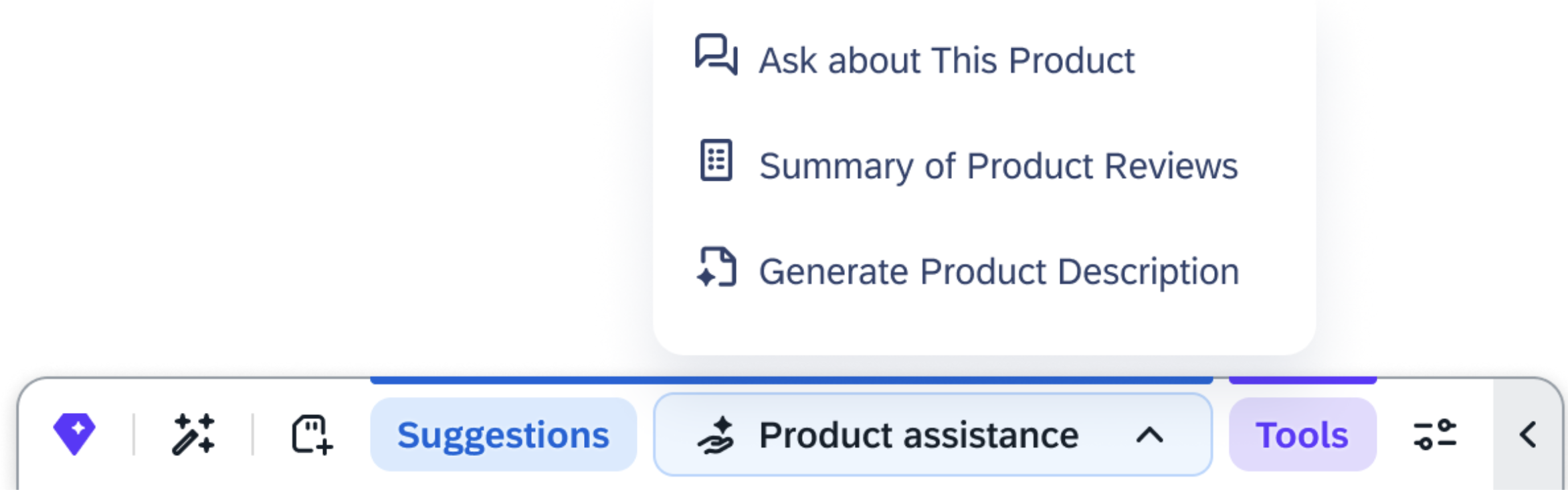1568x490 pixels.
Task: Select the magic wand sparkle icon
Action: [193, 434]
